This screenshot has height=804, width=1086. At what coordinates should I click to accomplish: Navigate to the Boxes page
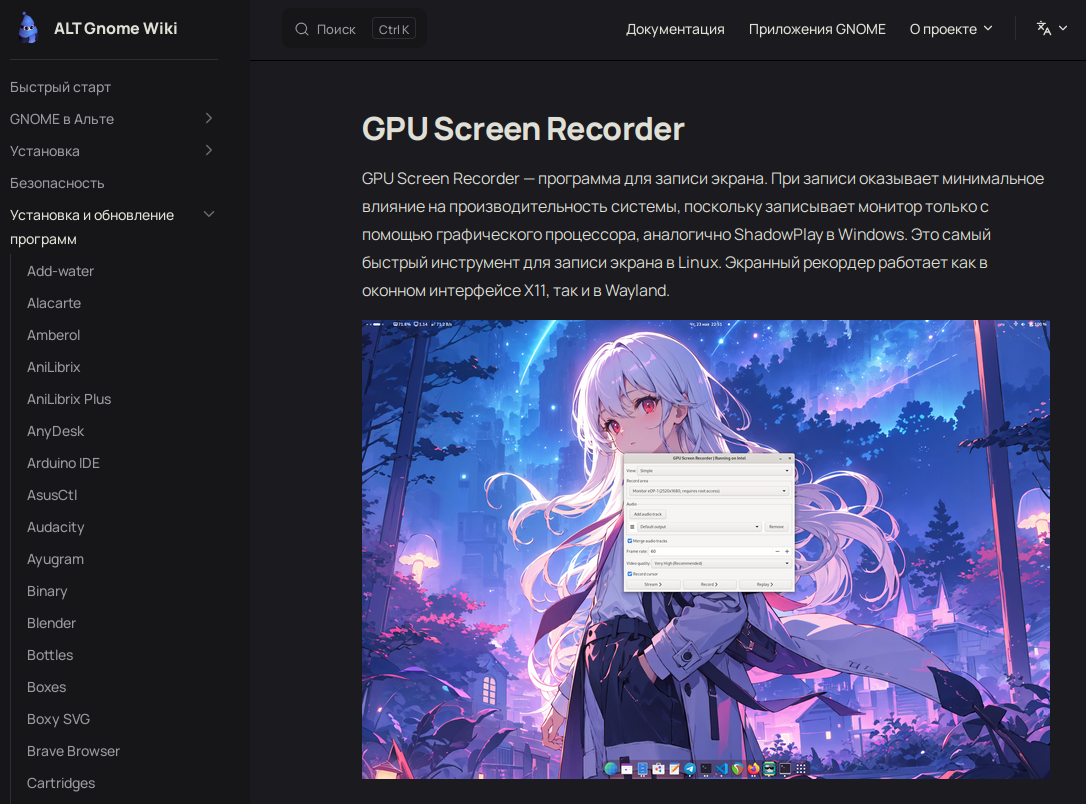(x=46, y=687)
